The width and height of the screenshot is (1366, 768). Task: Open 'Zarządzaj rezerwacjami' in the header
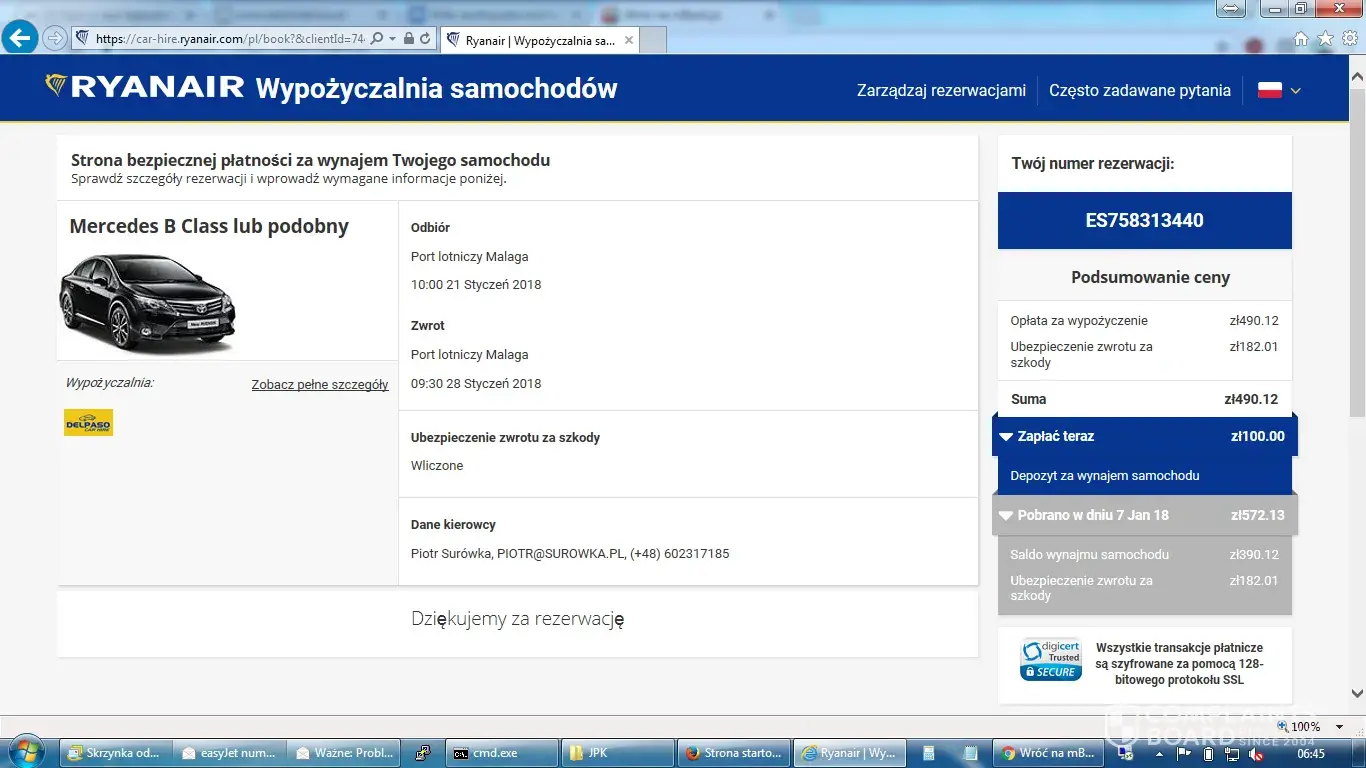pos(941,90)
